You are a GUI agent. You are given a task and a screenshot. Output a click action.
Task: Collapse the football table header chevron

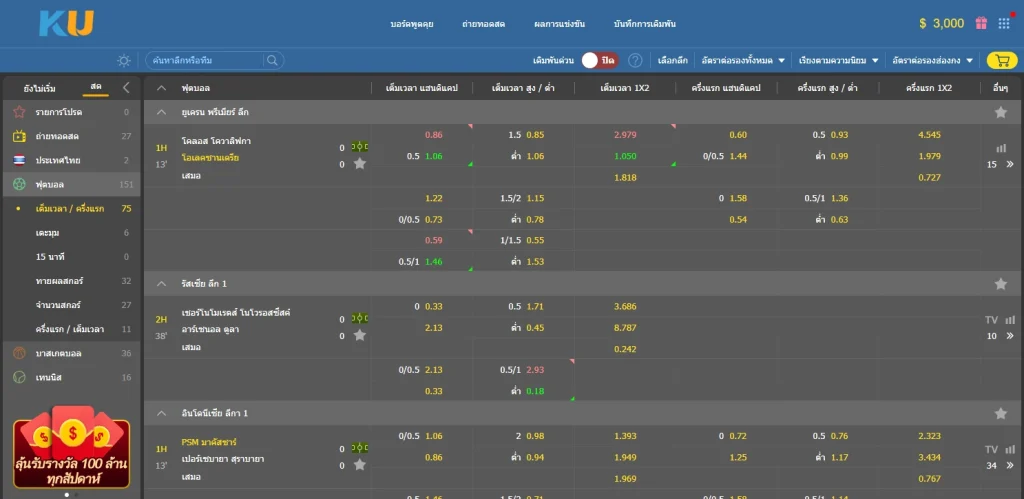point(161,88)
